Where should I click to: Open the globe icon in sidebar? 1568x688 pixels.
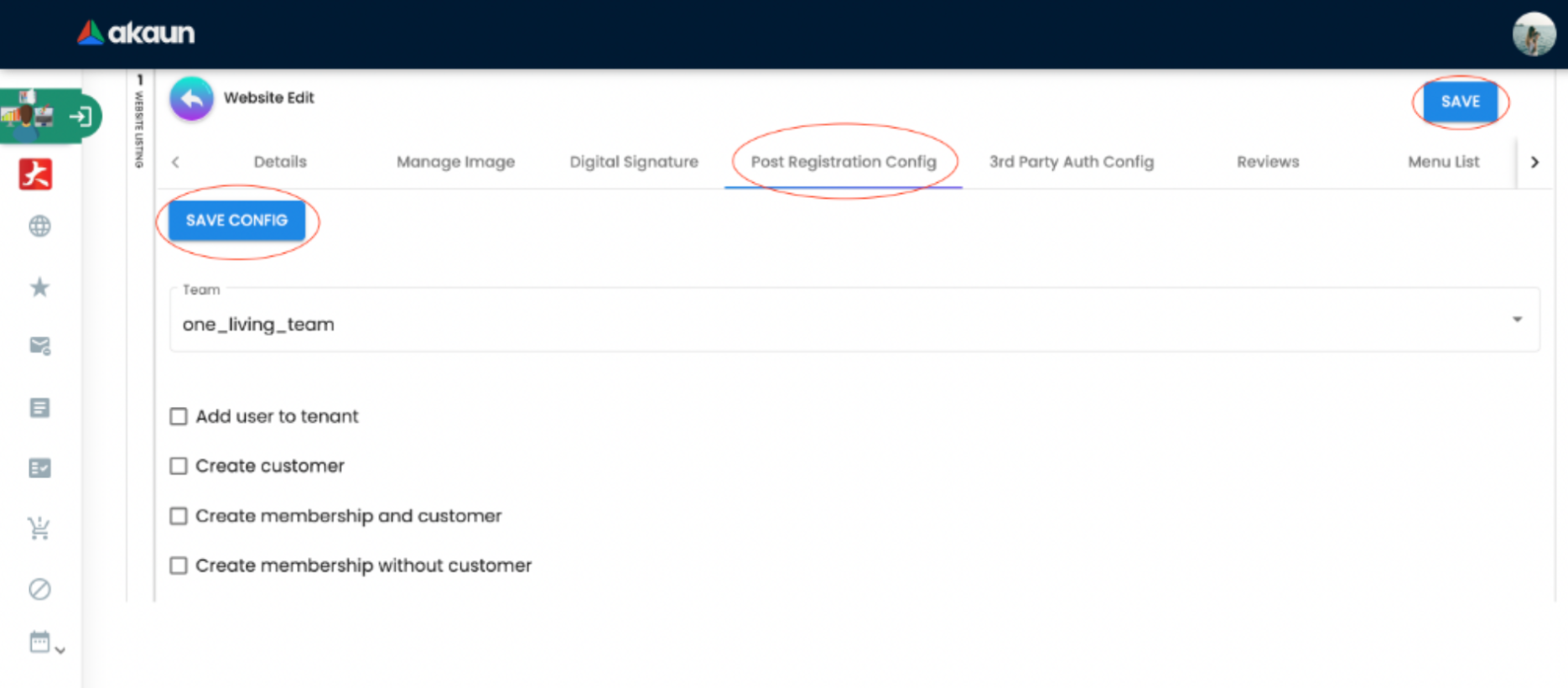[39, 226]
